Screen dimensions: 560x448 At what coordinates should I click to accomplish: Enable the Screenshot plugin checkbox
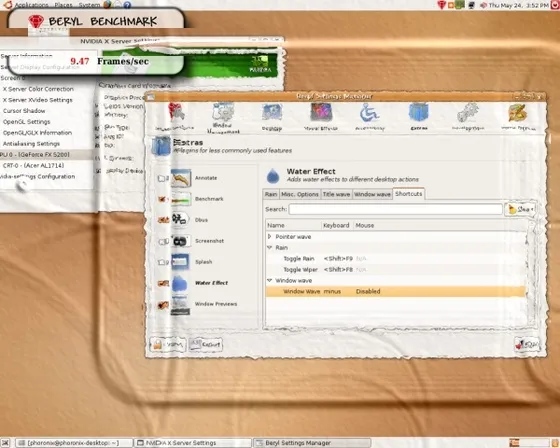coord(163,242)
